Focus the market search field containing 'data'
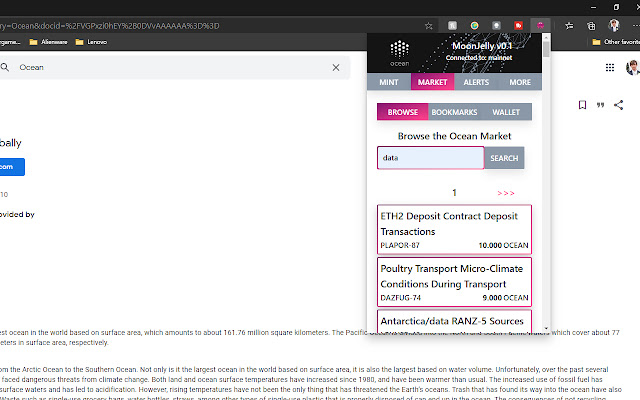The height and width of the screenshot is (400, 640). click(x=431, y=158)
